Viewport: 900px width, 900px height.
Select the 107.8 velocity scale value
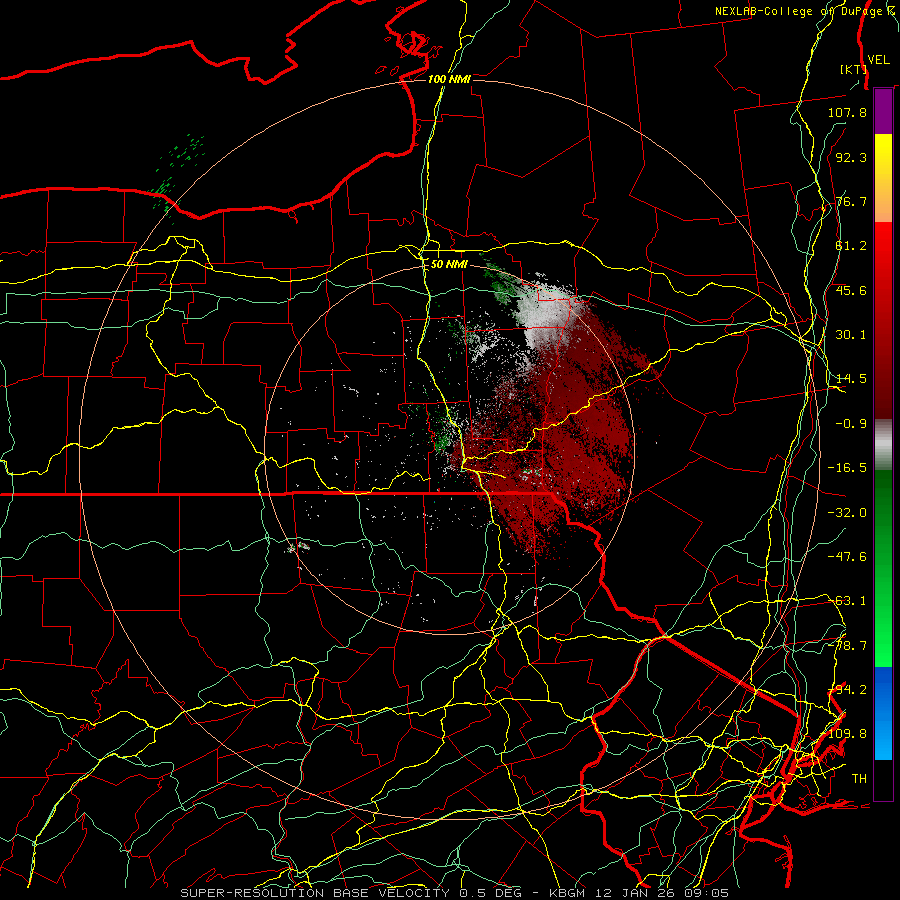[x=847, y=112]
